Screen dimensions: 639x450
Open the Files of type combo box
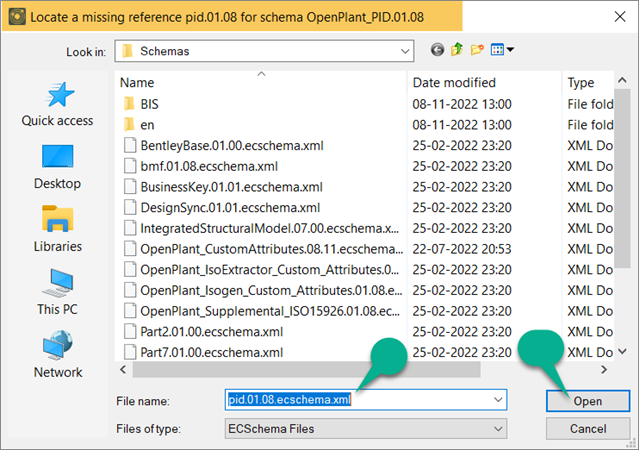(365, 428)
